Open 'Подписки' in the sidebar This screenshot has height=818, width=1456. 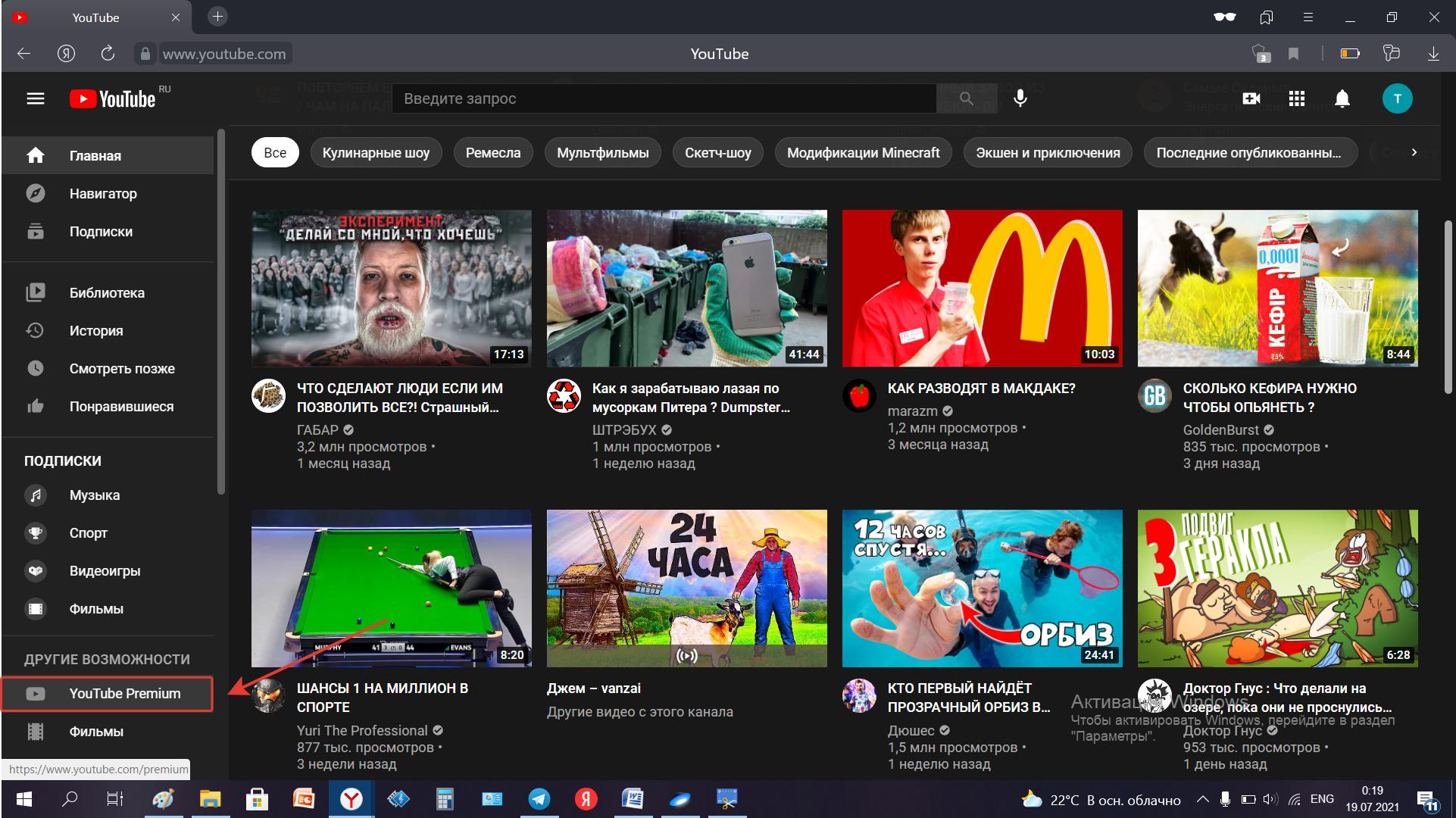(101, 232)
